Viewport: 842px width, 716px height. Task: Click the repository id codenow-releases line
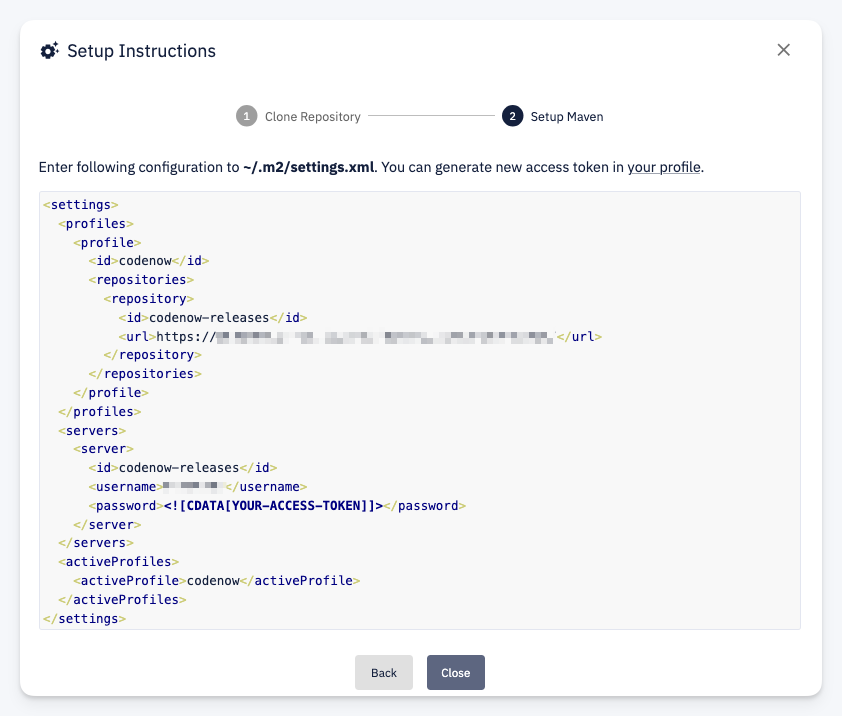tap(213, 317)
